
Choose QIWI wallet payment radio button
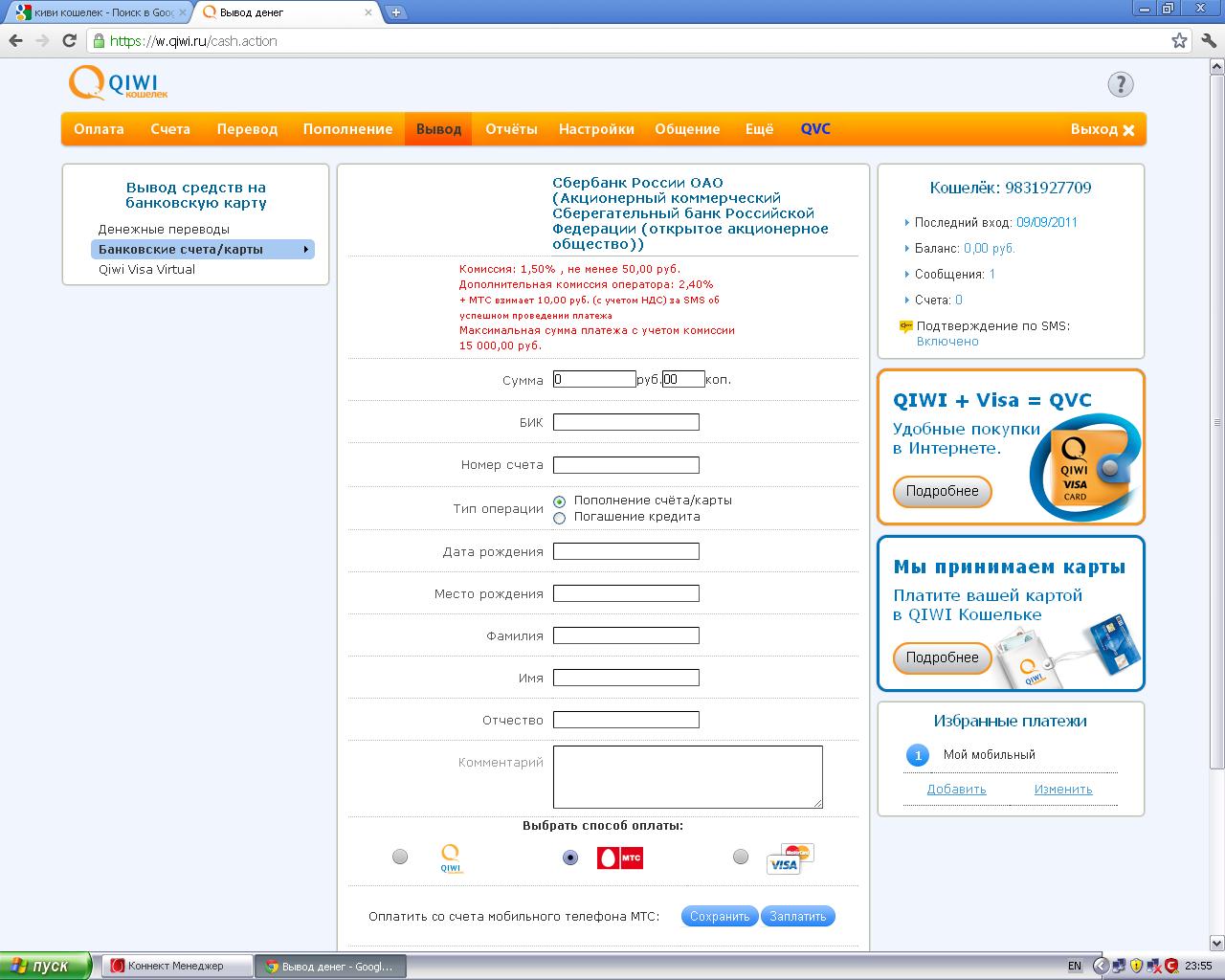400,857
